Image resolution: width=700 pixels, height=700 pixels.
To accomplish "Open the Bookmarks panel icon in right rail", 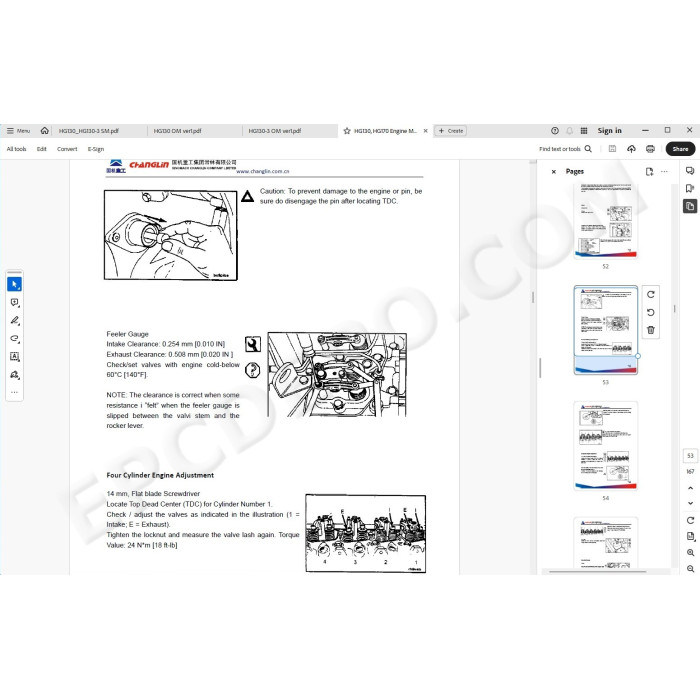I will 690,188.
